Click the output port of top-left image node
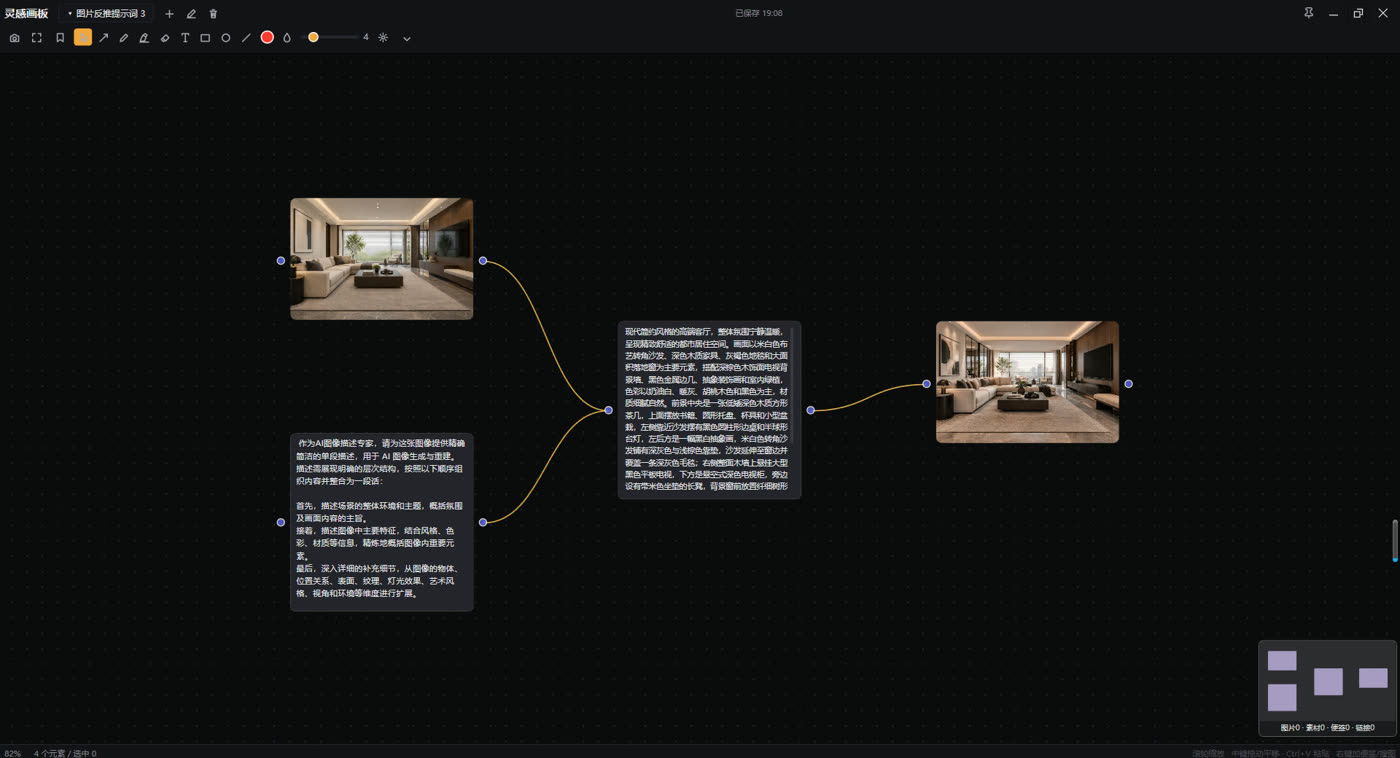 (483, 261)
